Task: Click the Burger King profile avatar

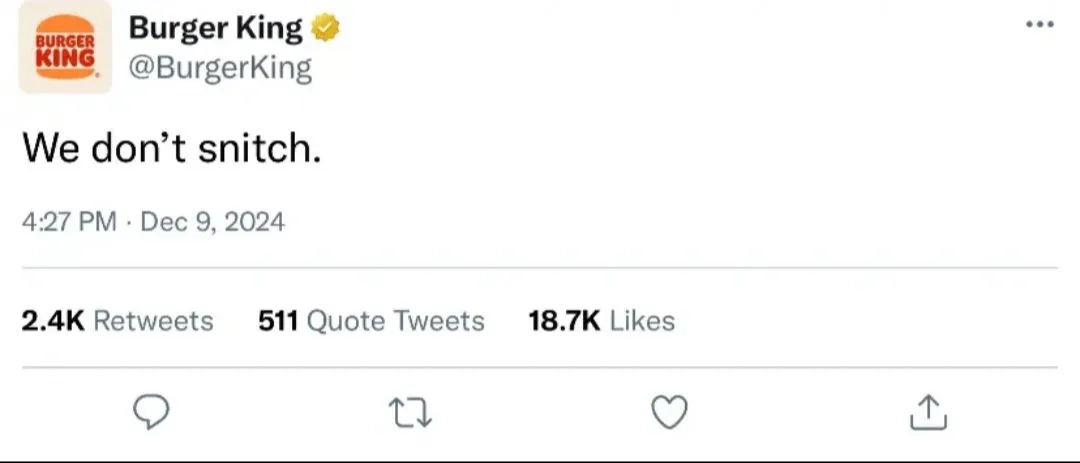Action: pos(65,48)
